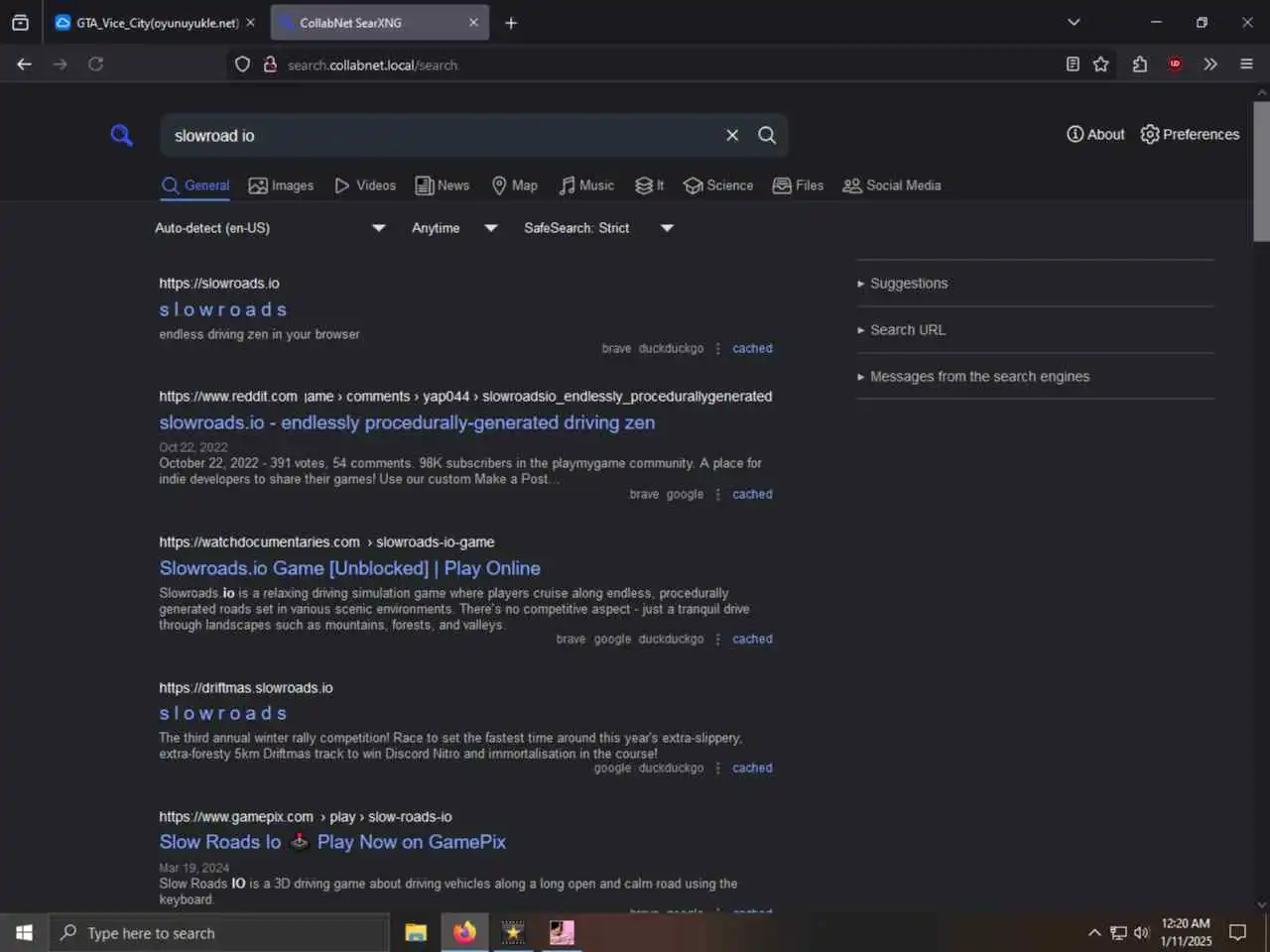Click the Firefox taskbar icon

click(464, 933)
